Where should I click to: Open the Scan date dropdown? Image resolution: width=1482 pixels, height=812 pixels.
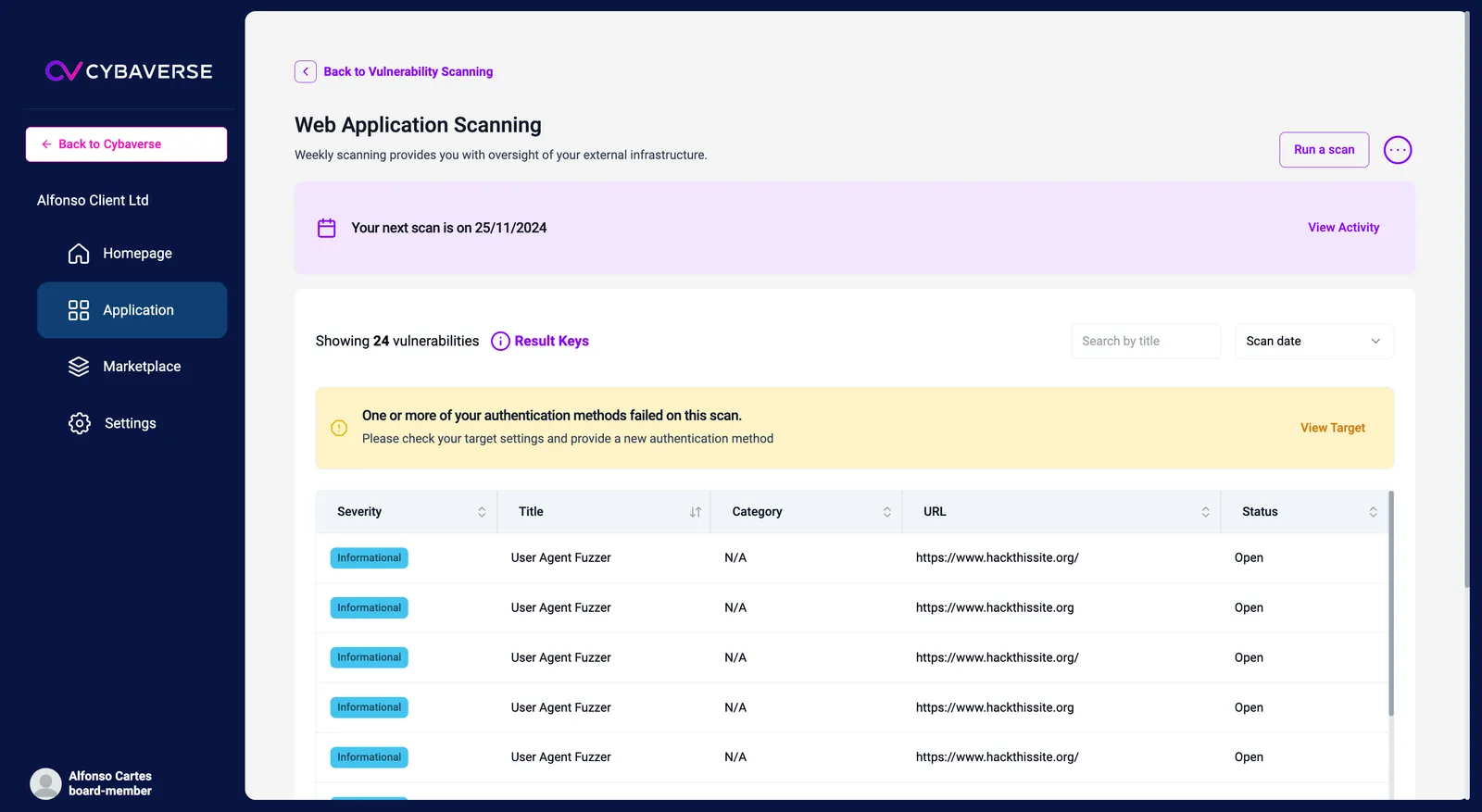click(1313, 342)
